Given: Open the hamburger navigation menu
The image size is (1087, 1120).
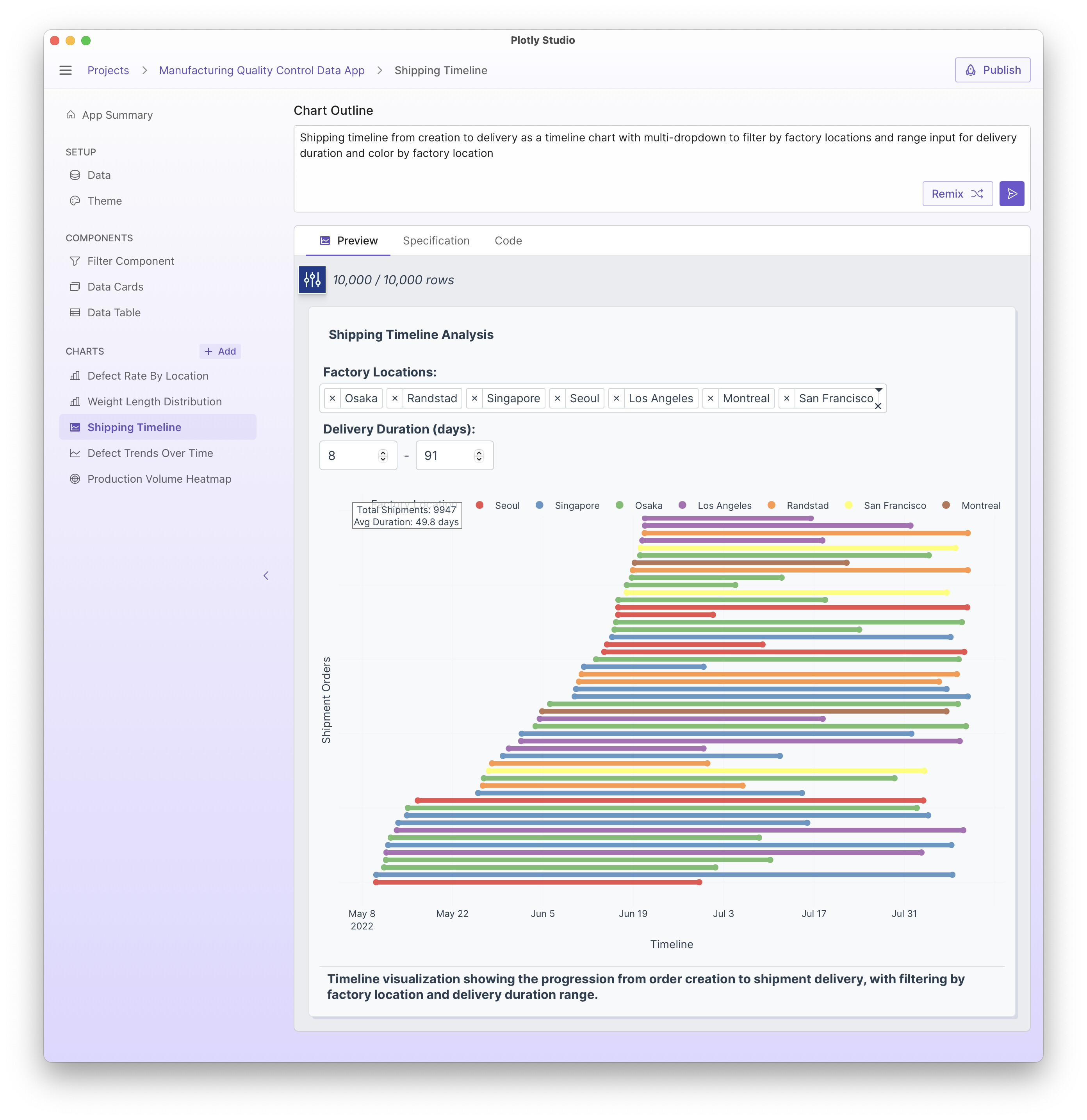Looking at the screenshot, I should point(66,70).
